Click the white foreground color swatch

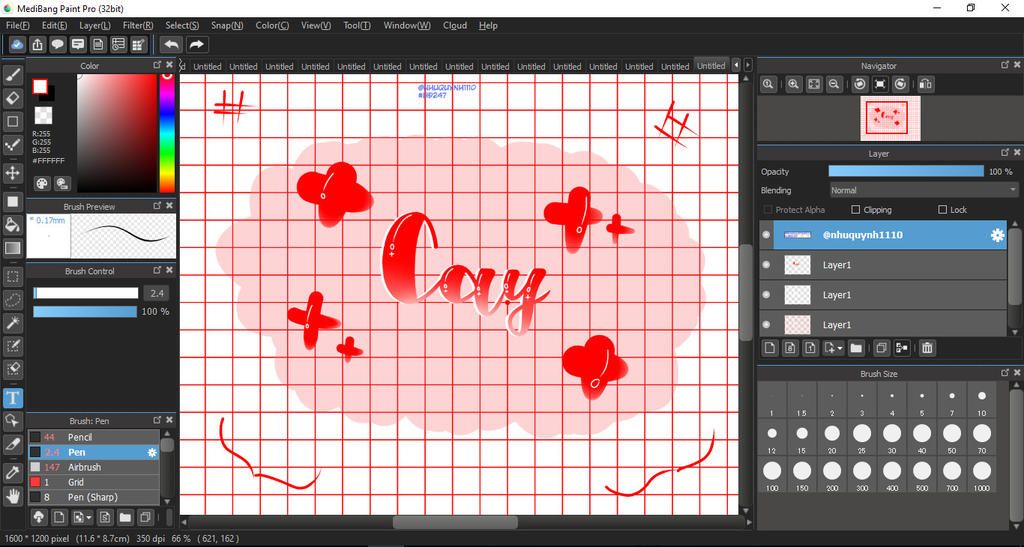(x=40, y=86)
